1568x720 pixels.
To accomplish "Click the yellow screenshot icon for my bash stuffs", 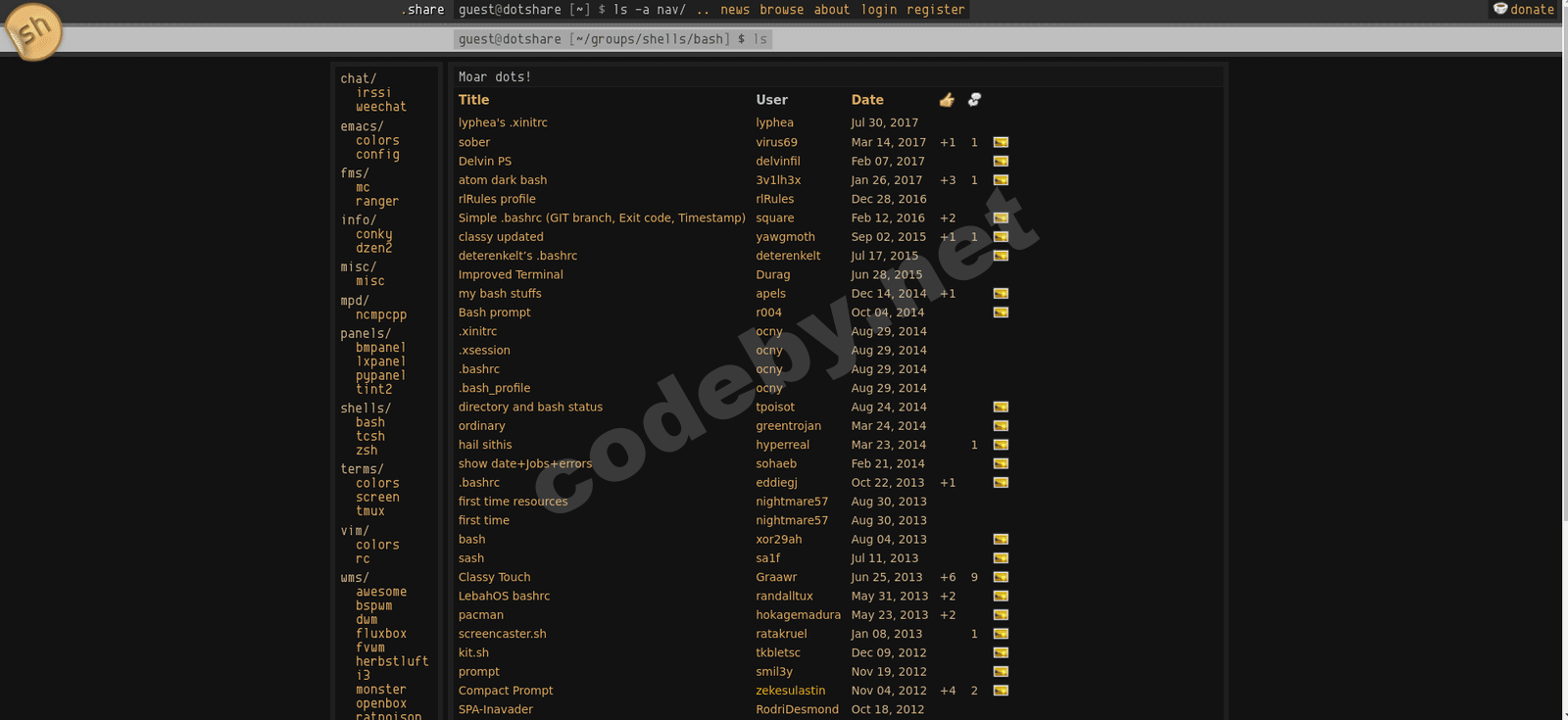I will tap(1001, 294).
